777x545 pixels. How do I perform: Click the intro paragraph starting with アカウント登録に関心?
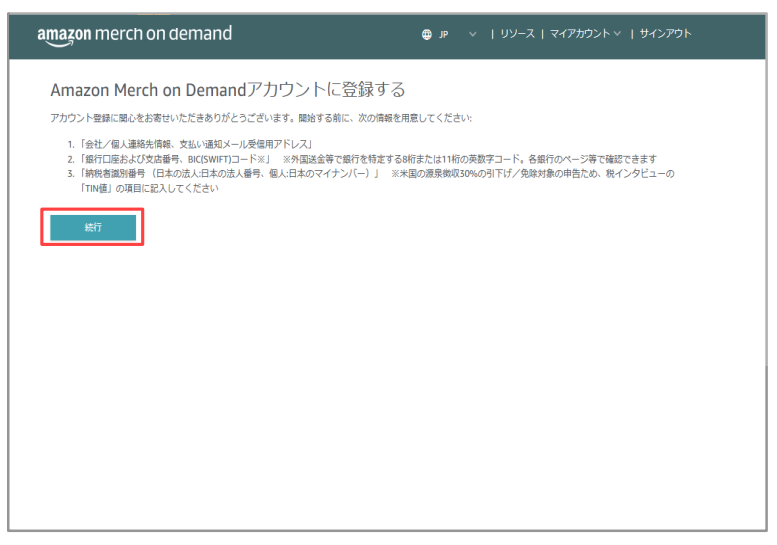pos(261,118)
